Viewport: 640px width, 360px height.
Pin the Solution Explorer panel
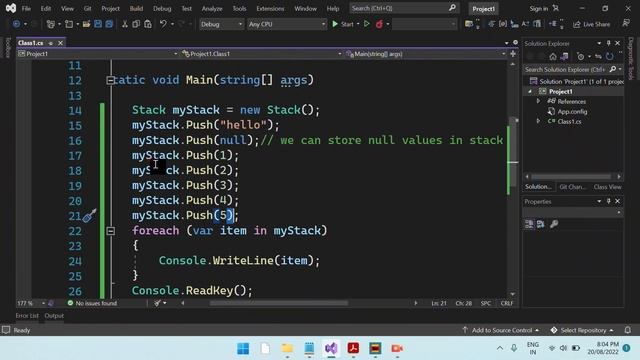pos(609,43)
